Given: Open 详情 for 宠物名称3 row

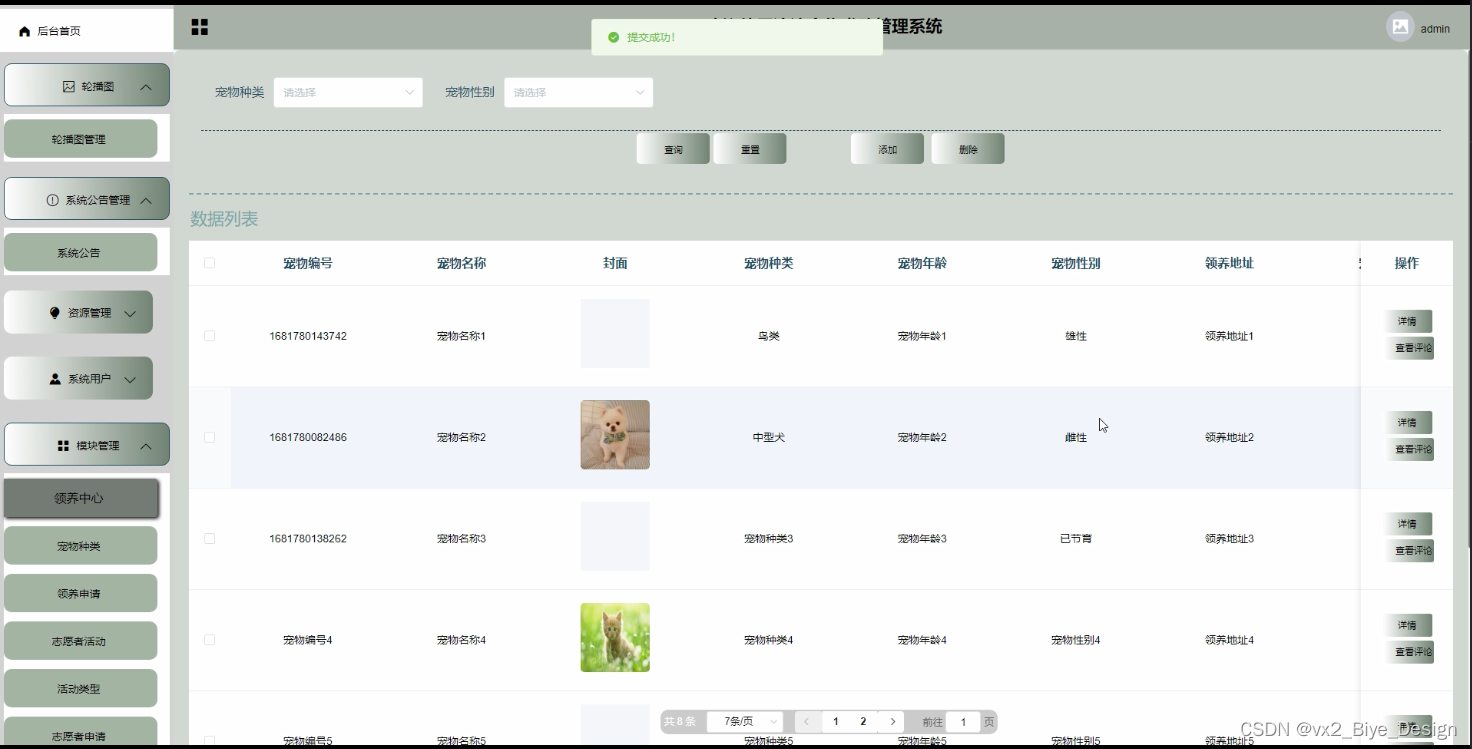Looking at the screenshot, I should point(1408,523).
